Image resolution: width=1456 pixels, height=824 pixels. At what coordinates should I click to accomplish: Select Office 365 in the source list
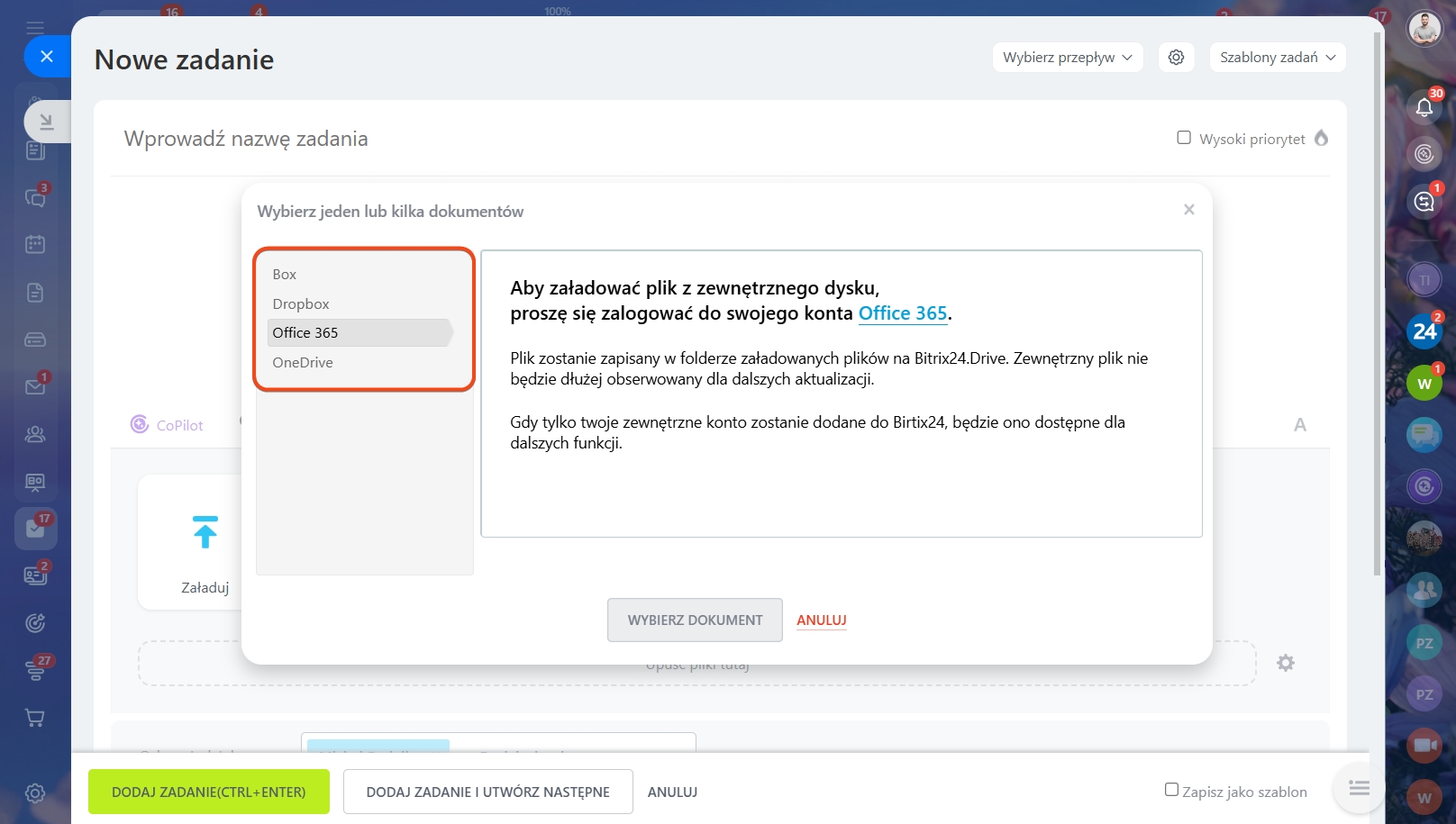tap(360, 332)
